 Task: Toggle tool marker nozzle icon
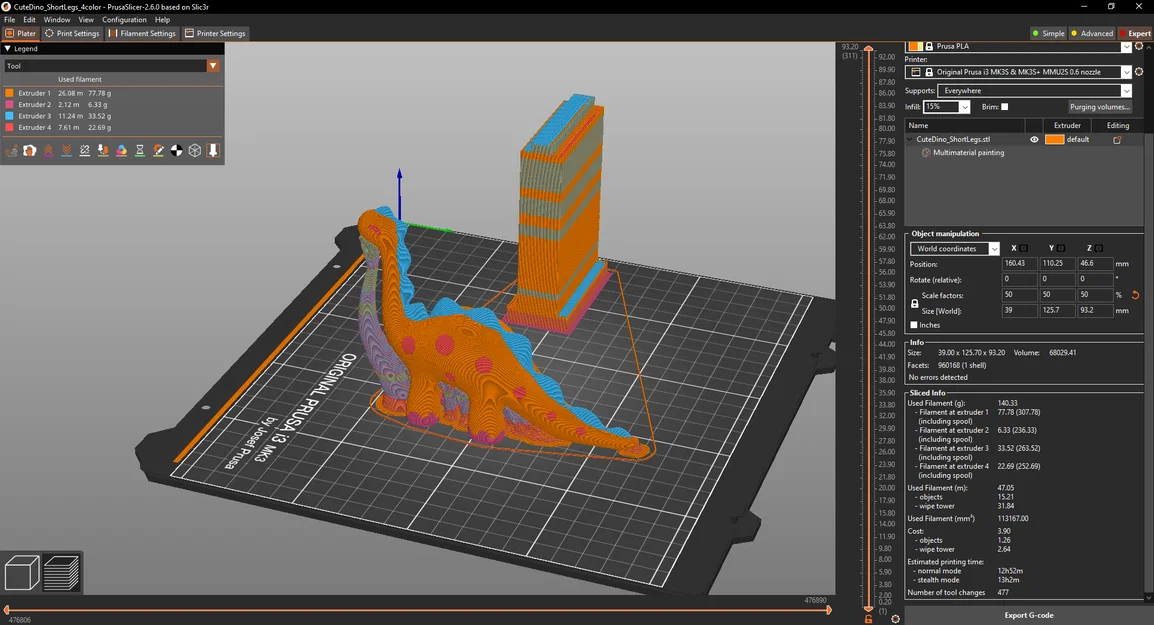[213, 150]
